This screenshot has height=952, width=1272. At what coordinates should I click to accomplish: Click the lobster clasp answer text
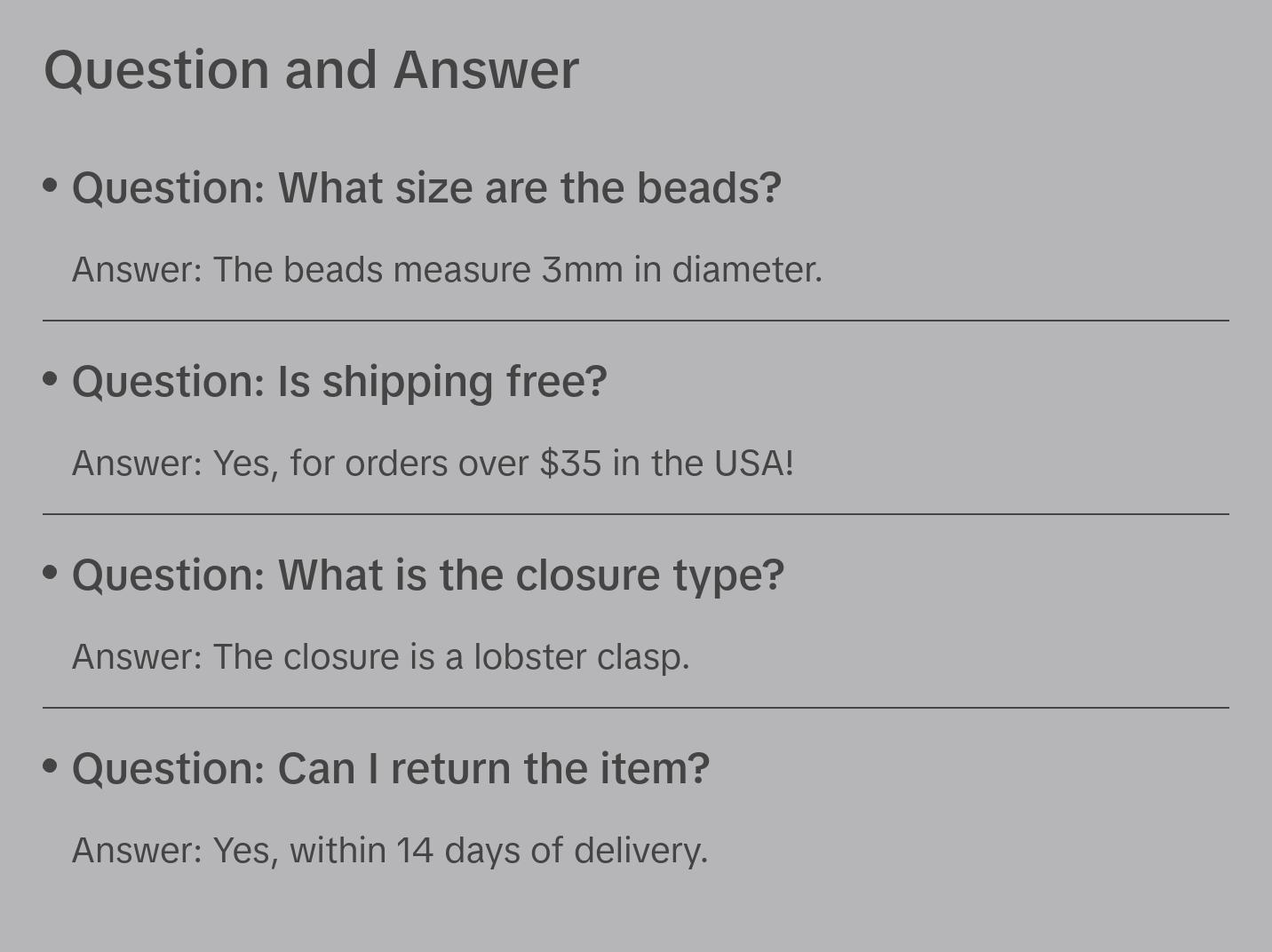(x=380, y=657)
